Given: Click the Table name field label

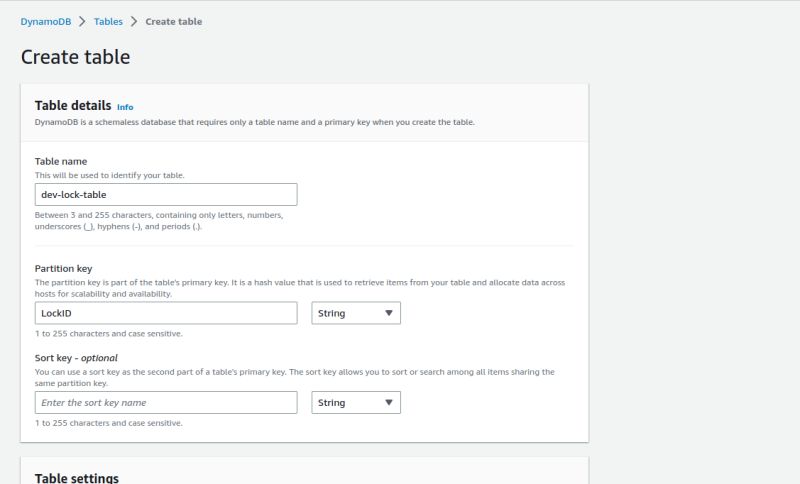Looking at the screenshot, I should tap(61, 161).
